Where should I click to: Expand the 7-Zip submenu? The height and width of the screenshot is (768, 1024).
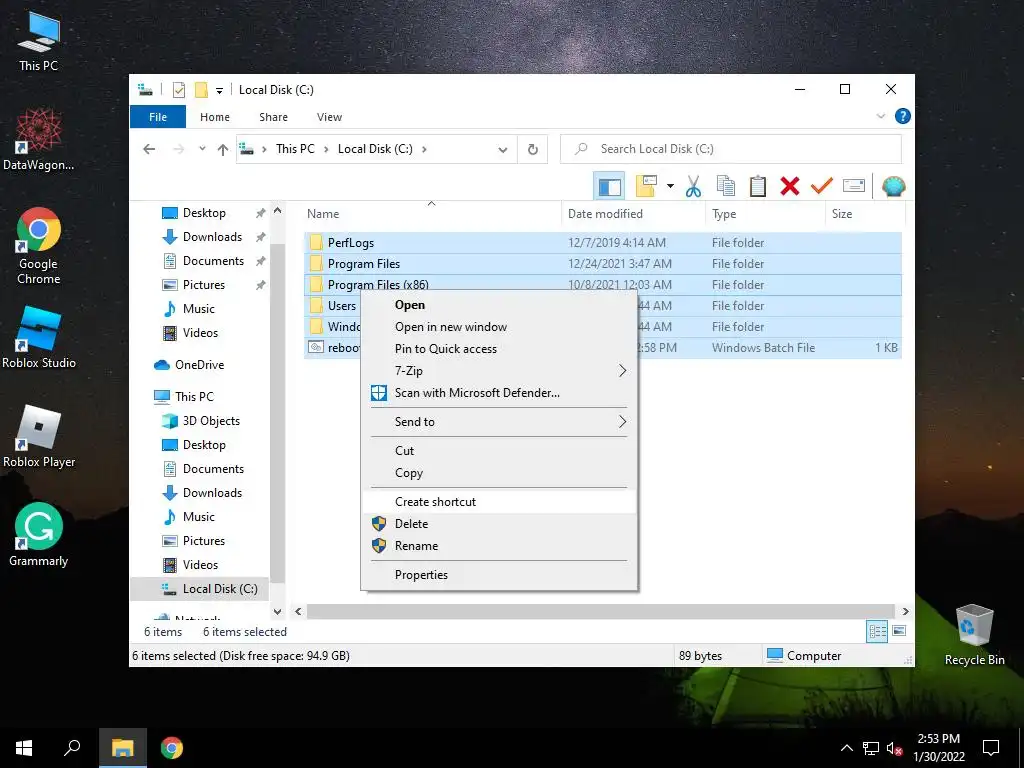tap(499, 371)
